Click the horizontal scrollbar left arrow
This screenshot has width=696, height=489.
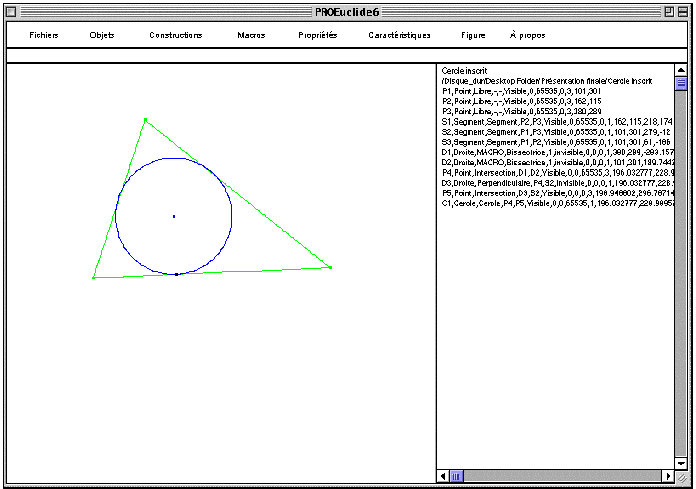(443, 477)
